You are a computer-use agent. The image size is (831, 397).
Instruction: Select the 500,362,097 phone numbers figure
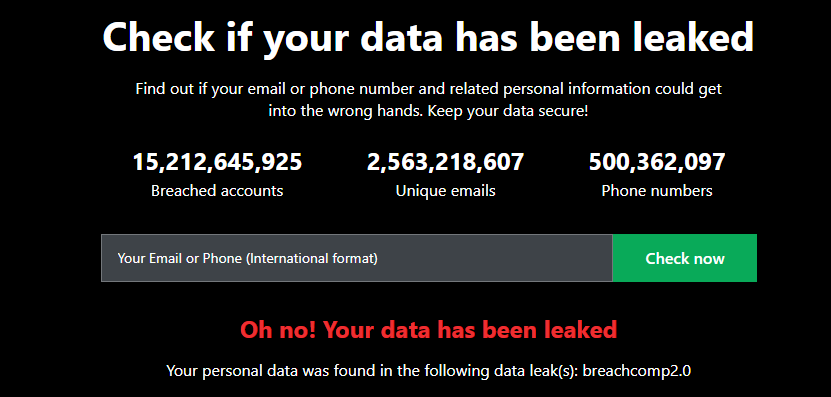tap(657, 162)
